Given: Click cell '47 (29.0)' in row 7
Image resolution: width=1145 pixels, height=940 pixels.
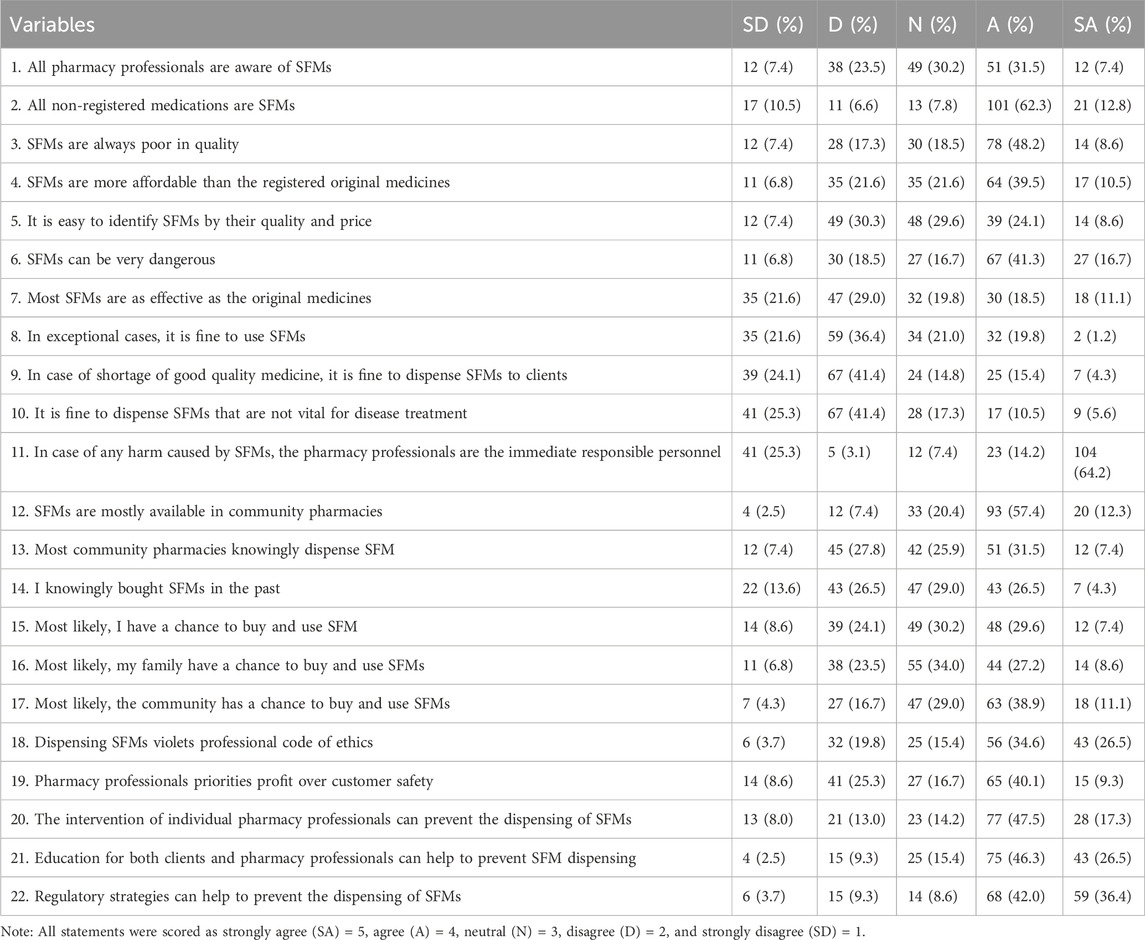Looking at the screenshot, I should click(x=857, y=298).
